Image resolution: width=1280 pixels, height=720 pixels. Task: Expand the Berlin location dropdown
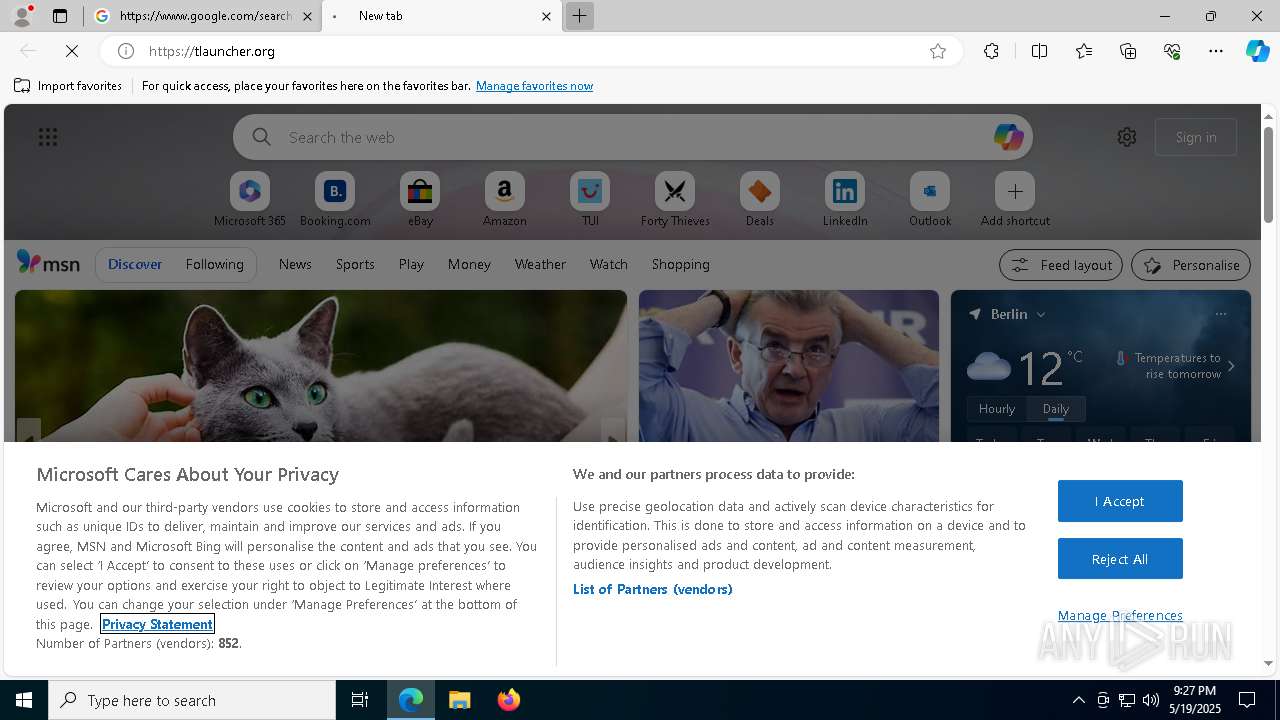[1040, 314]
